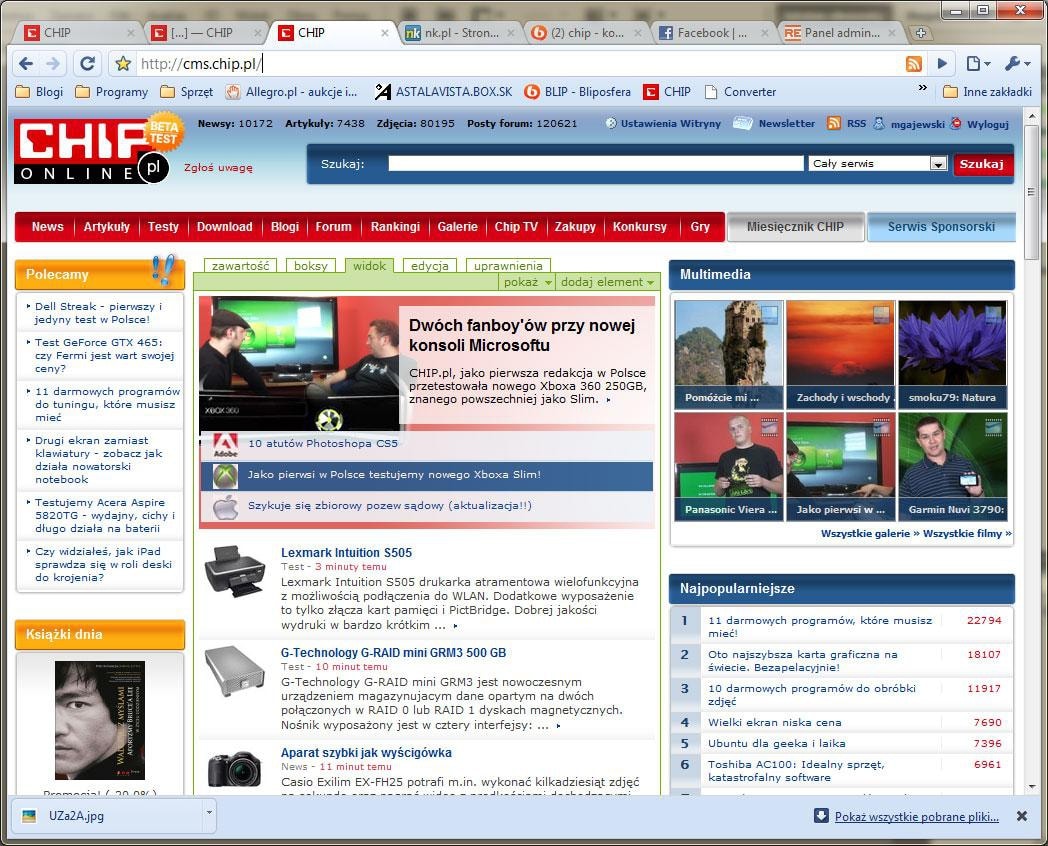Viewport: 1048px width, 846px height.
Task: Select the uprawnienia CMS tab
Action: tap(508, 266)
